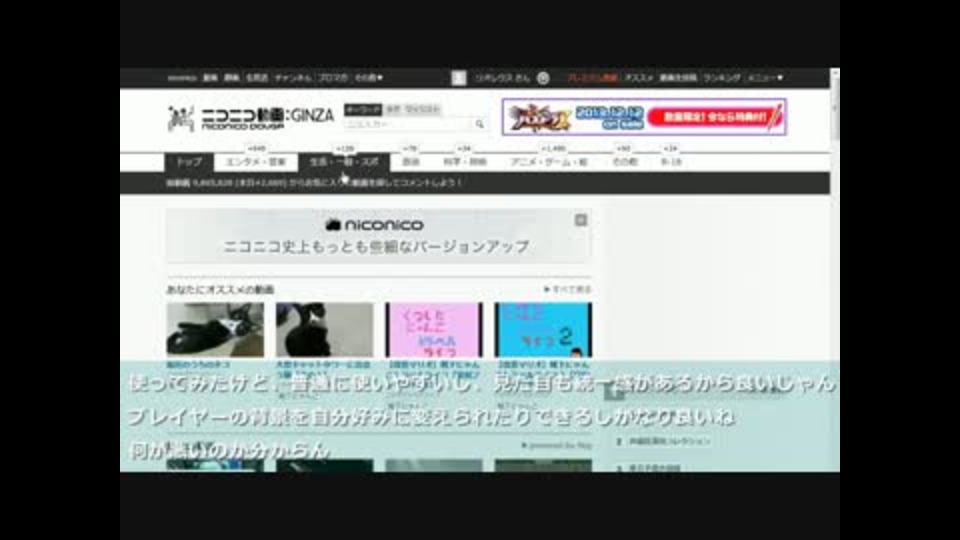Select the マイリスト search mode tab
960x540 pixels.
(x=422, y=110)
